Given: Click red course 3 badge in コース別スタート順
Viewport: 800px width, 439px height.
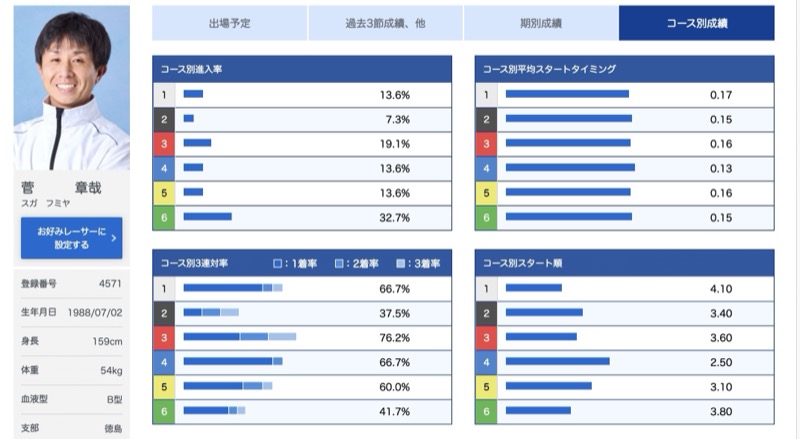Looking at the screenshot, I should click(x=486, y=337).
